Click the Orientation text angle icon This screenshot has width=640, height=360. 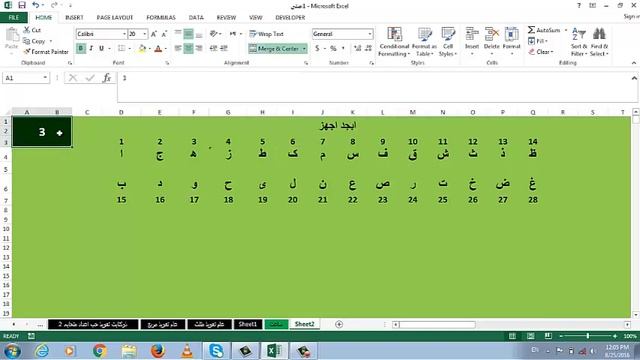coord(213,34)
